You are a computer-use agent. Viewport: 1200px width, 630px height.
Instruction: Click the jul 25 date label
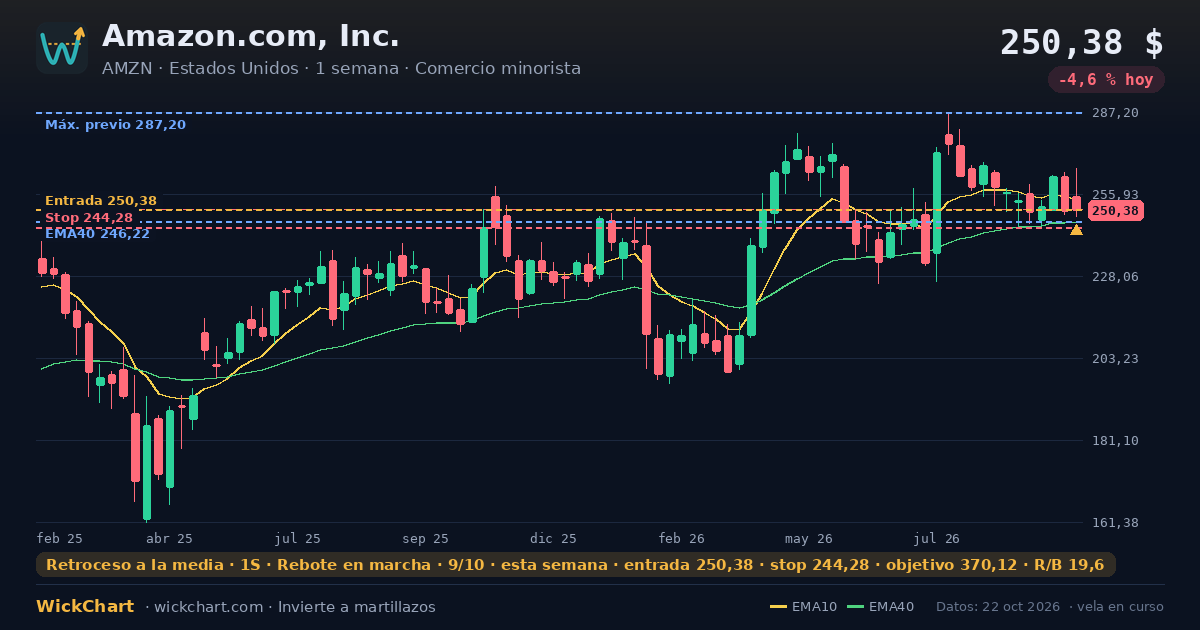(298, 538)
